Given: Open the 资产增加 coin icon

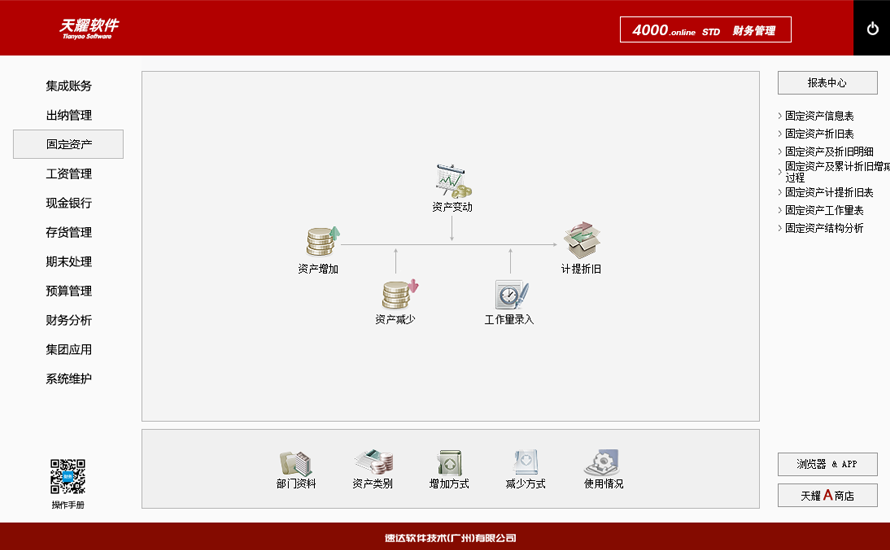Looking at the screenshot, I should pos(322,241).
